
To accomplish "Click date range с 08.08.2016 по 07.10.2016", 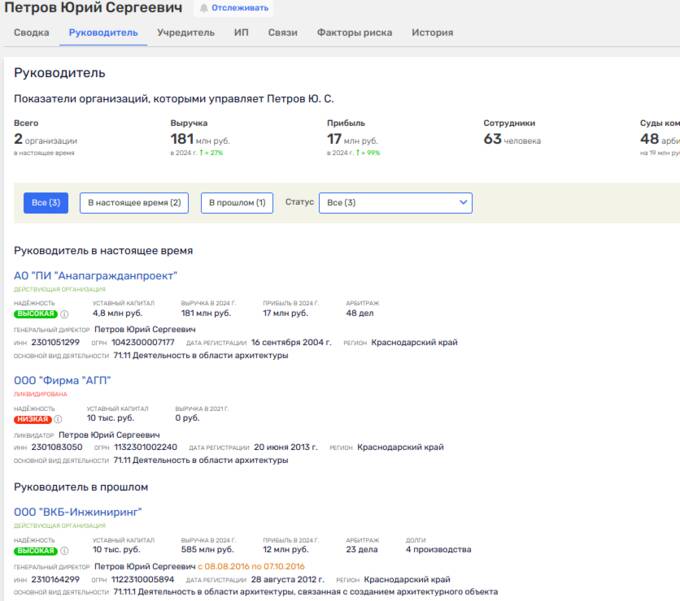I will point(251,566).
